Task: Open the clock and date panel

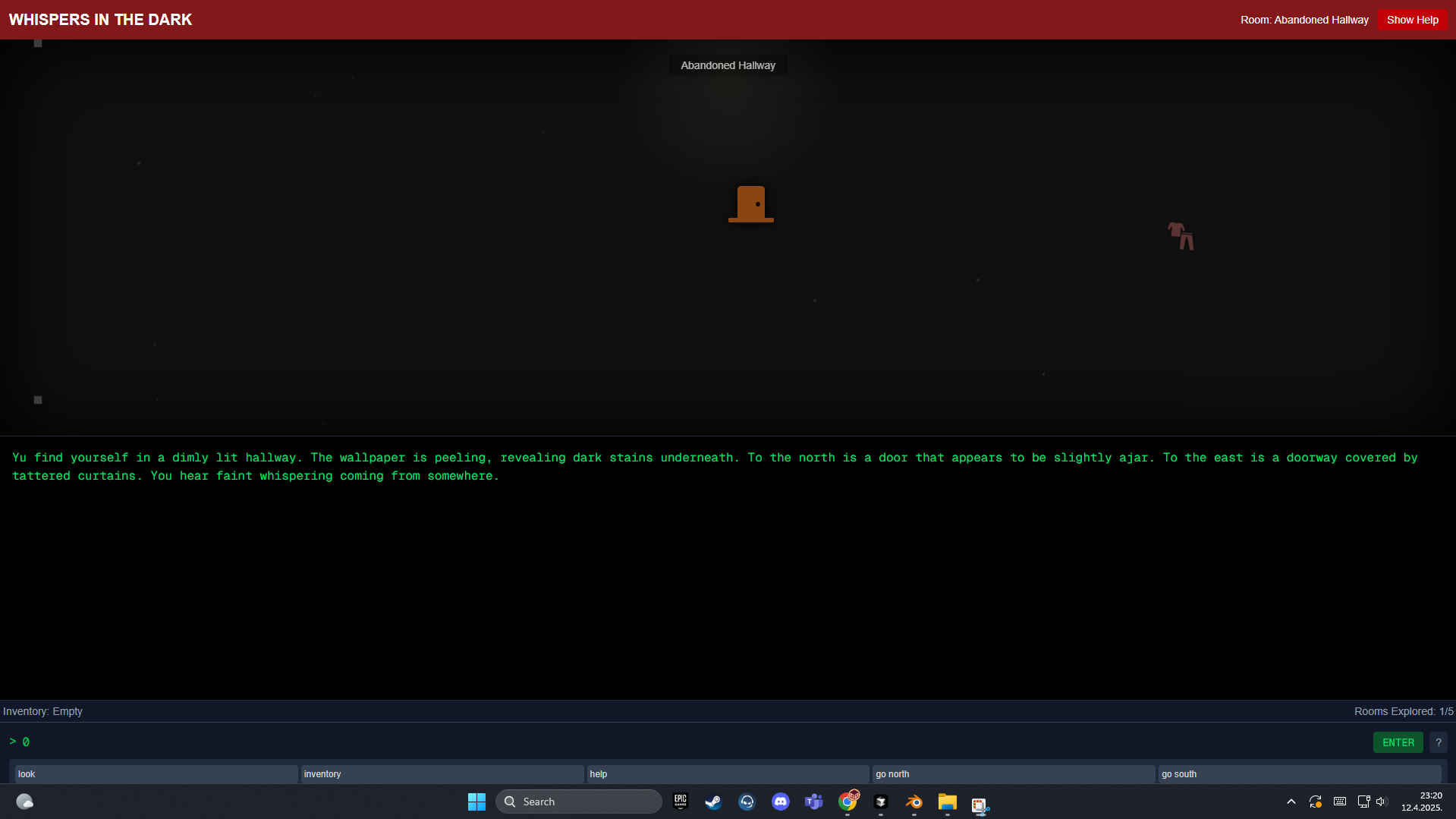Action: click(1422, 802)
